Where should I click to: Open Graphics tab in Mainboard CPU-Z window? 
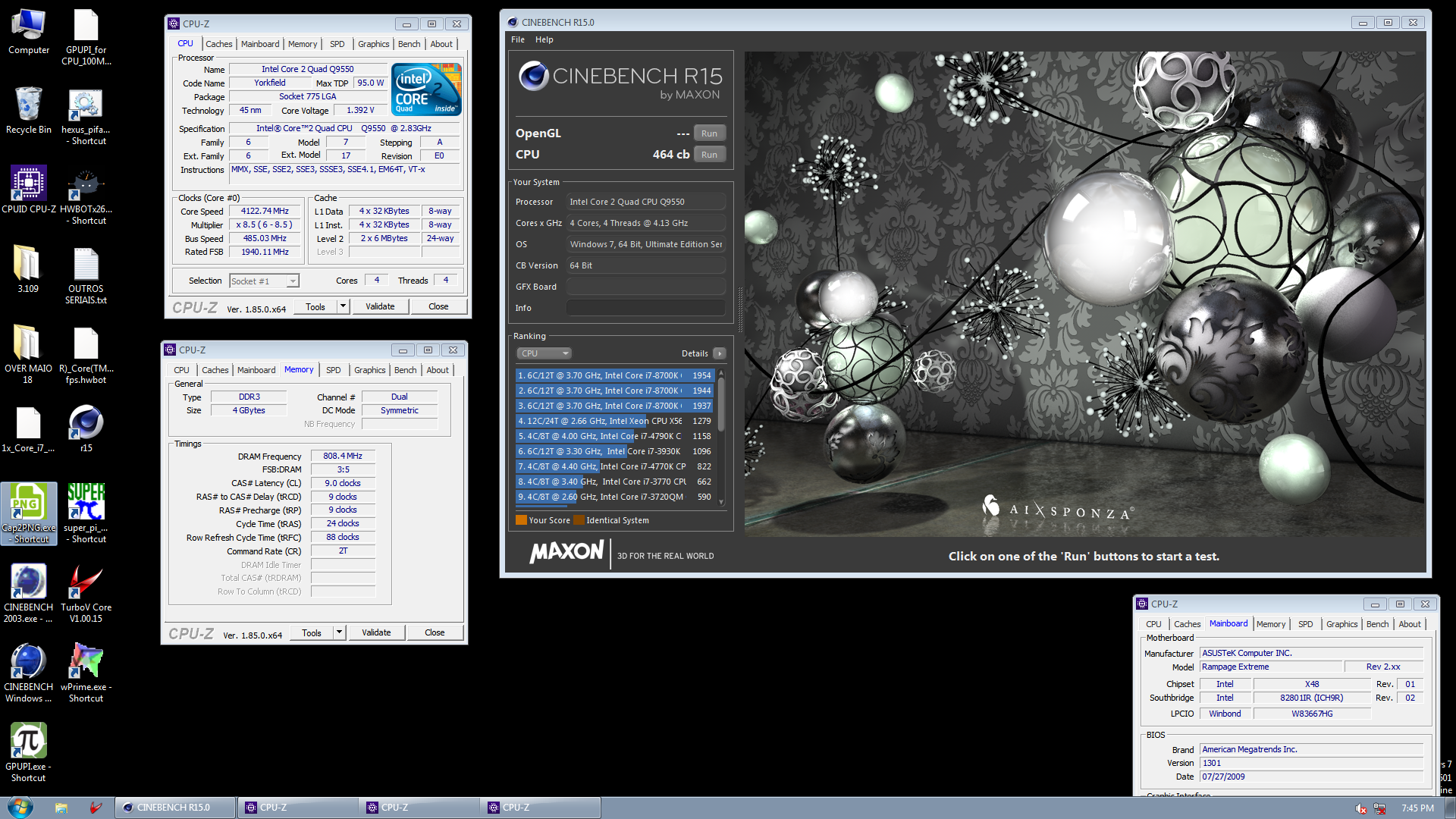tap(1341, 624)
